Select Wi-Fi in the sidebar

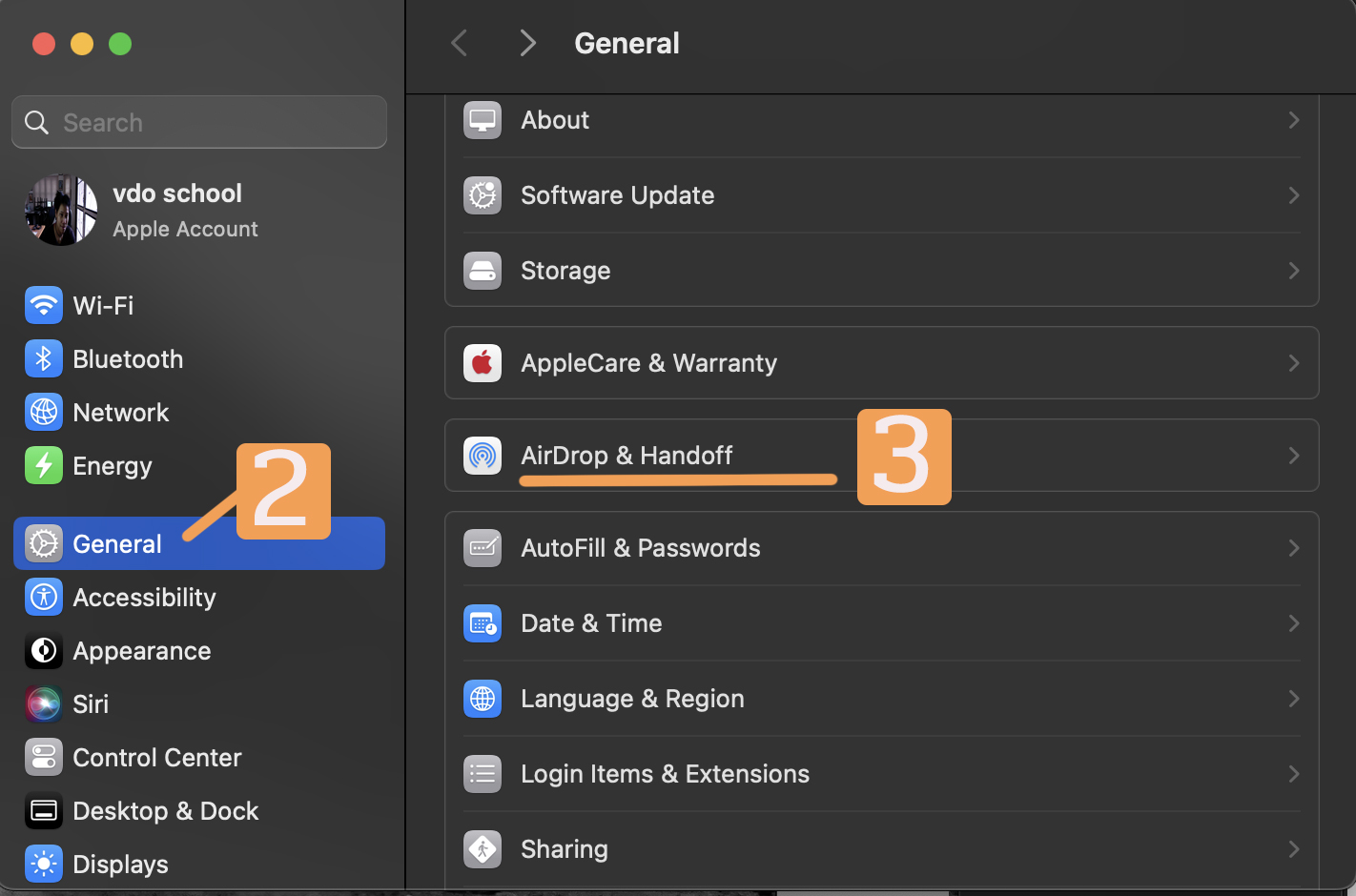(x=199, y=306)
